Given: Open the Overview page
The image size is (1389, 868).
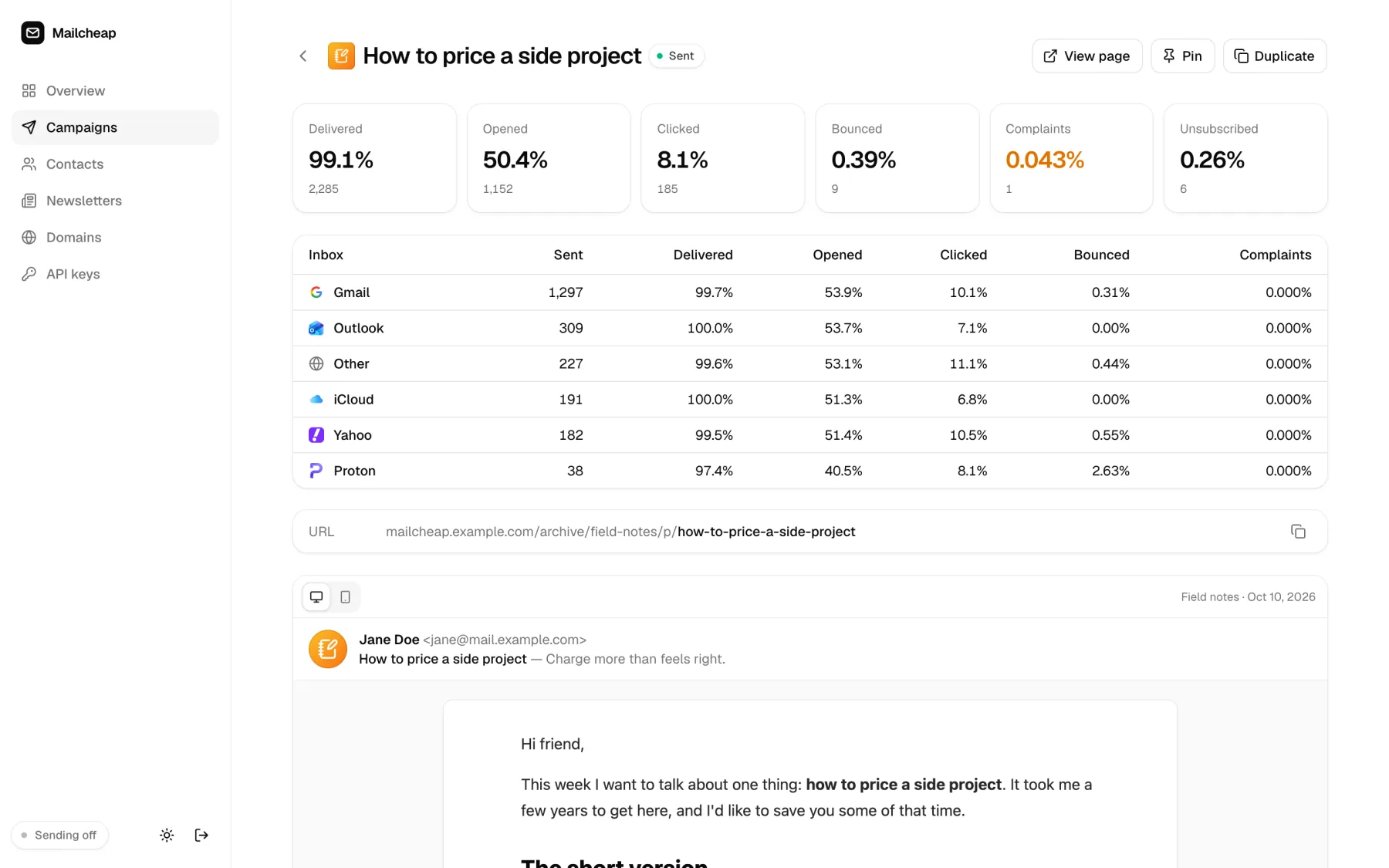Looking at the screenshot, I should 115,91.
